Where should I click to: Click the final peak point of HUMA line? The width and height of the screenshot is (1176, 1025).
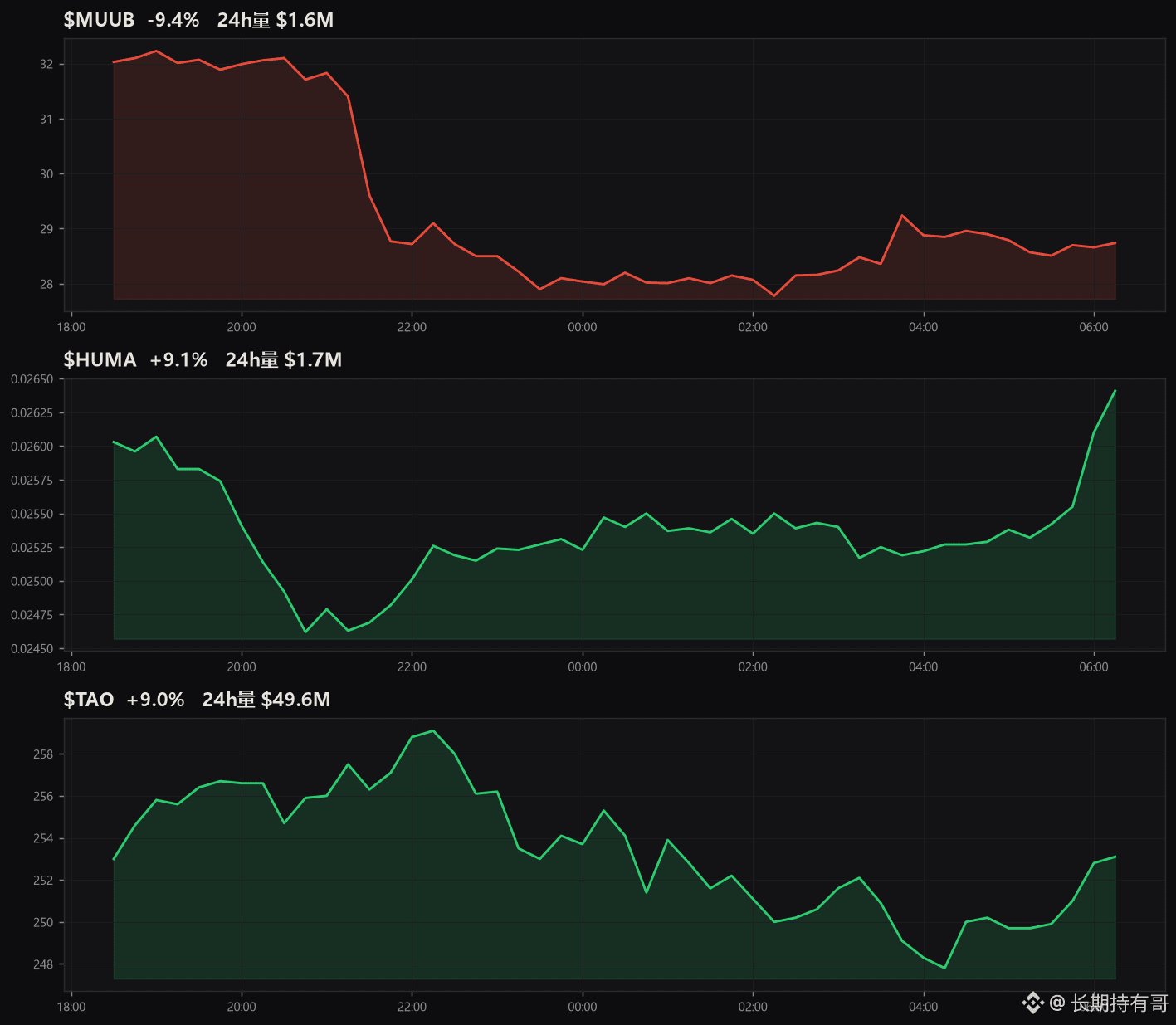click(1115, 390)
